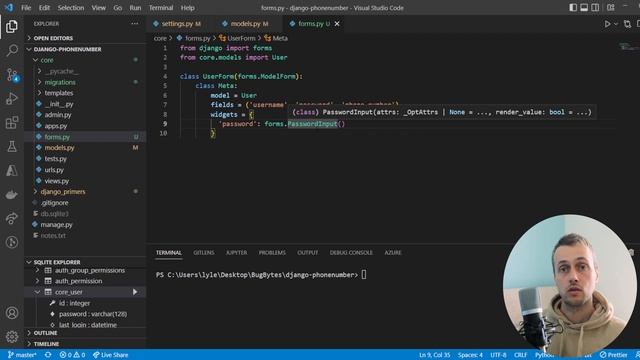640x360 pixels.
Task: Click master branch in status bar
Action: (22, 355)
